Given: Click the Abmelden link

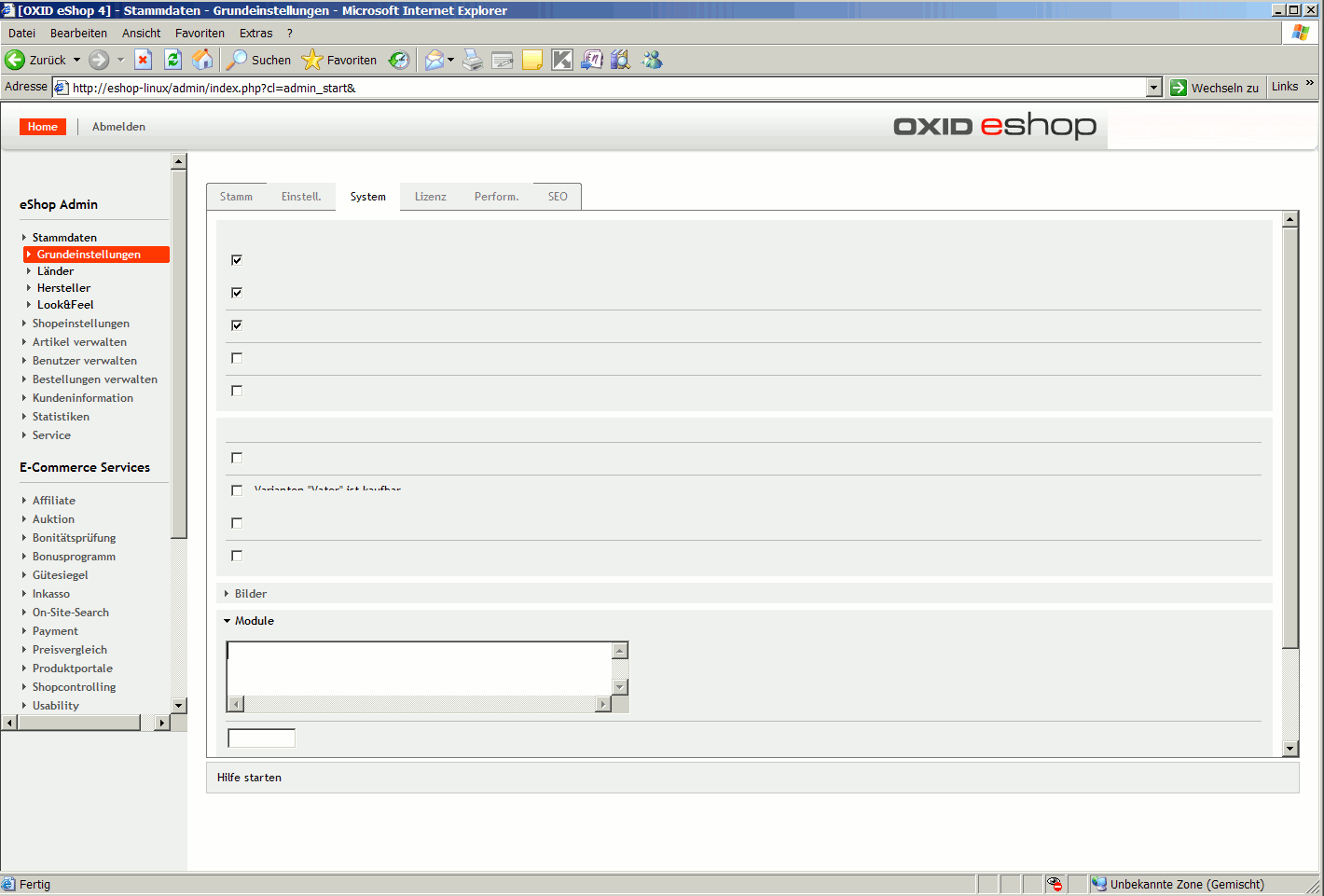Looking at the screenshot, I should click(118, 127).
